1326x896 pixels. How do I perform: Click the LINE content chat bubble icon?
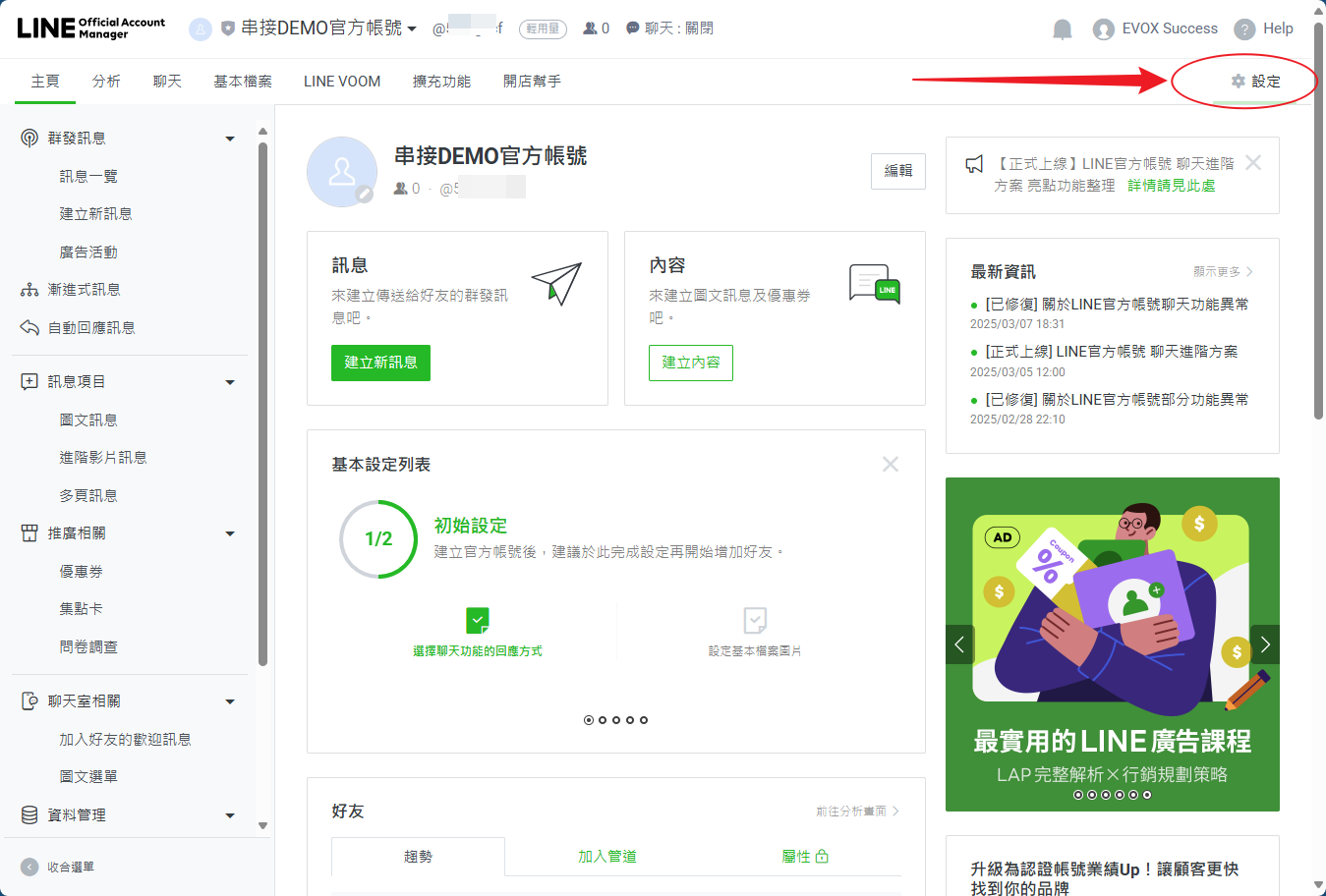pyautogui.click(x=875, y=284)
